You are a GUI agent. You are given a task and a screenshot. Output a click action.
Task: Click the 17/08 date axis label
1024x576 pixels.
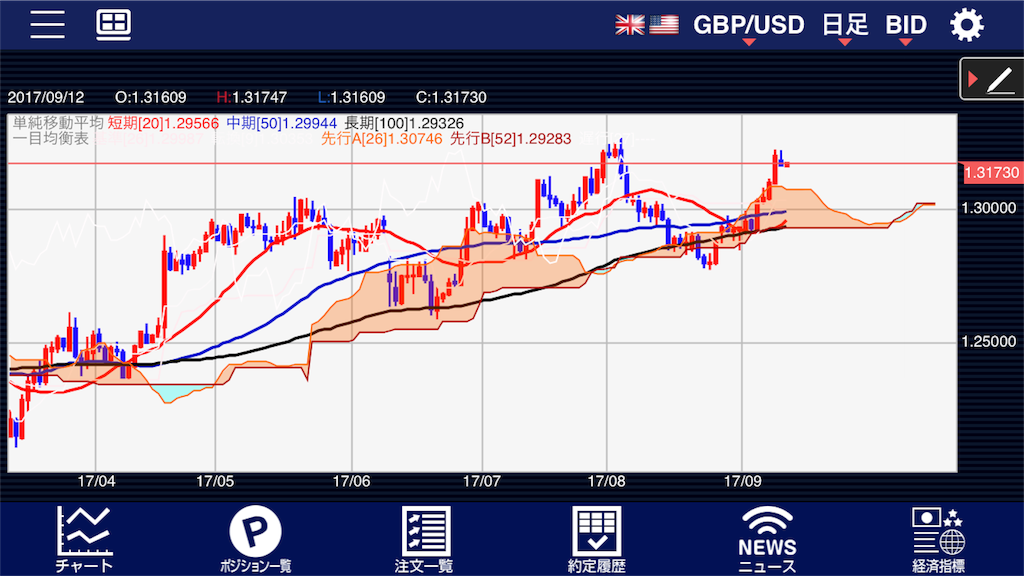[606, 482]
